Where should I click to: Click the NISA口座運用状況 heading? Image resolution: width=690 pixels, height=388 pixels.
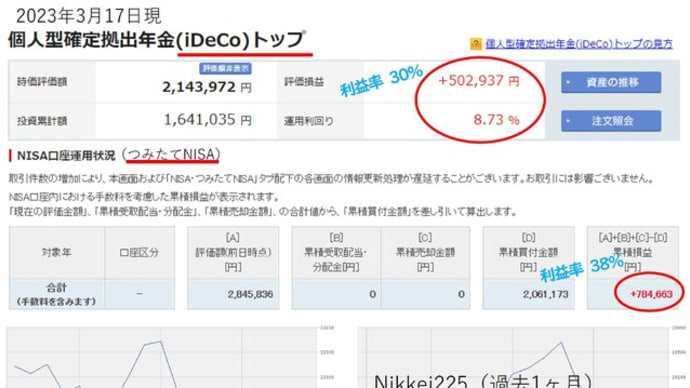click(66, 156)
